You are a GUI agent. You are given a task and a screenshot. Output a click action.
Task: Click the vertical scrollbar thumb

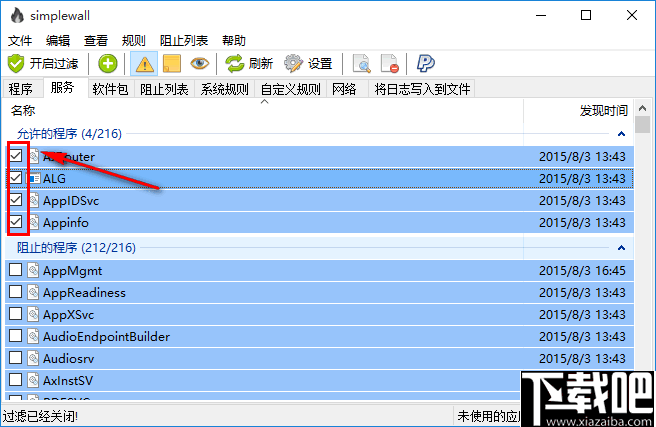(x=642, y=125)
